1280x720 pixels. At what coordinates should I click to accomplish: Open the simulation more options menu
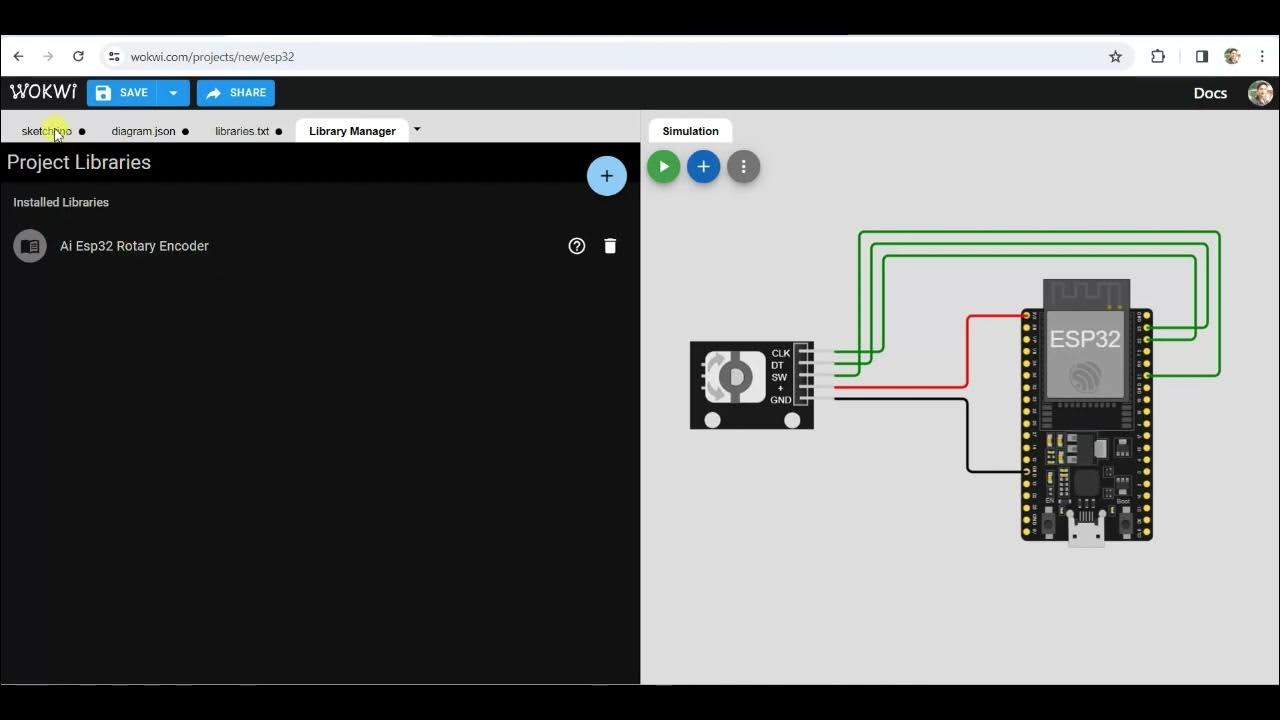pos(743,167)
